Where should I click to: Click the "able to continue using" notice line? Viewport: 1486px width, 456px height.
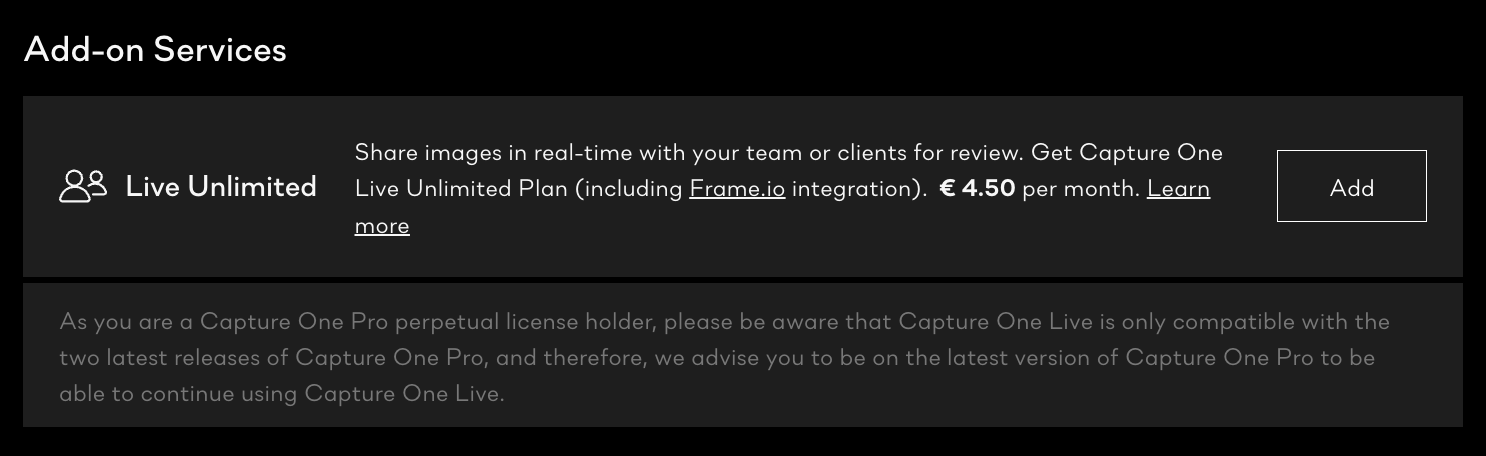coord(282,394)
